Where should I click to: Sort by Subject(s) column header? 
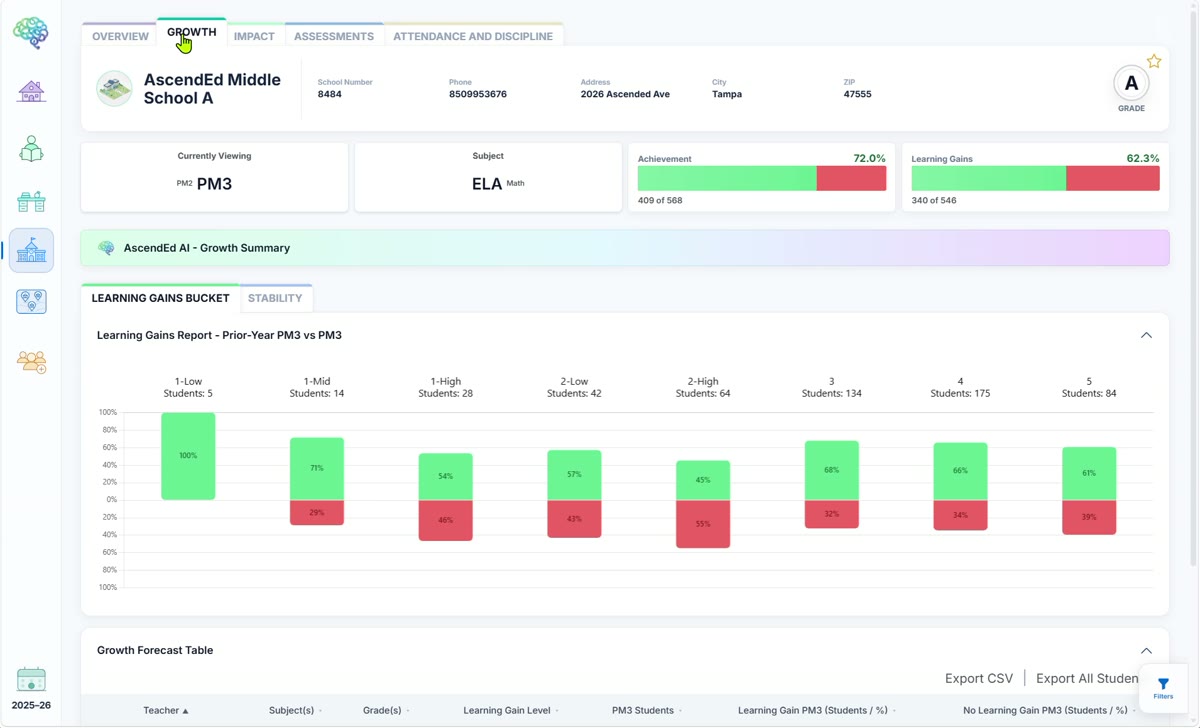coord(295,710)
